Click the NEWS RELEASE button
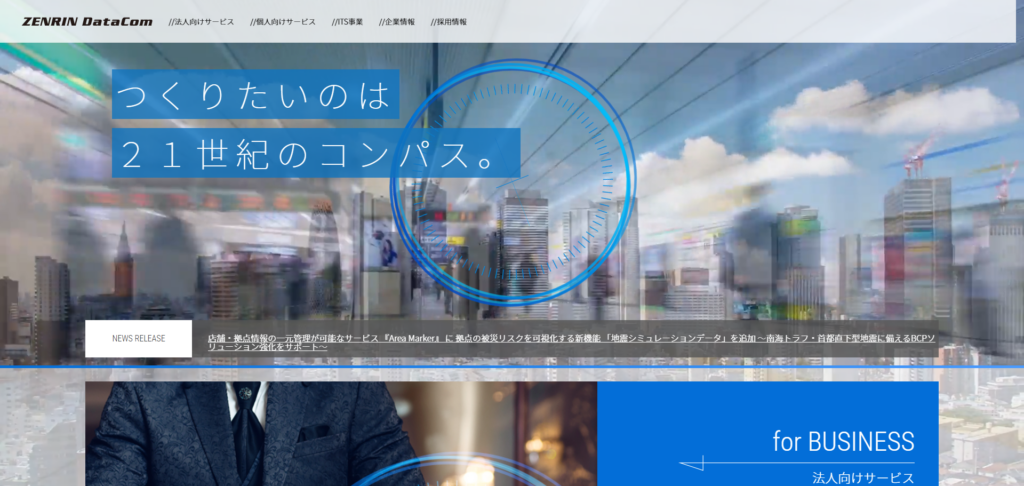This screenshot has width=1024, height=486. 138,338
